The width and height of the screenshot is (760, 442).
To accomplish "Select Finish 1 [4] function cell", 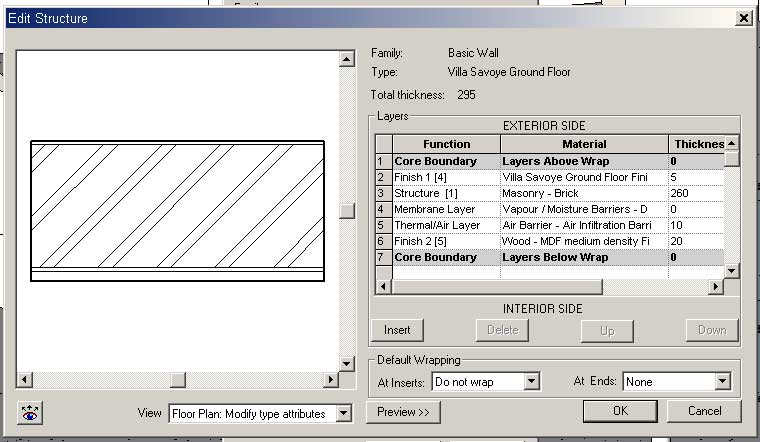I will tap(446, 177).
